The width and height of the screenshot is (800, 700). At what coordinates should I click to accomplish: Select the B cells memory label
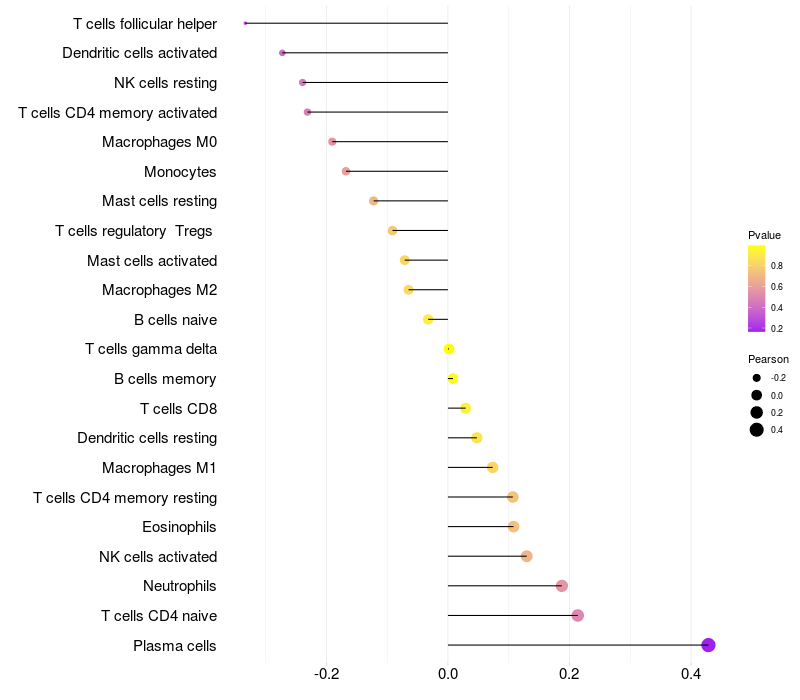pos(165,379)
